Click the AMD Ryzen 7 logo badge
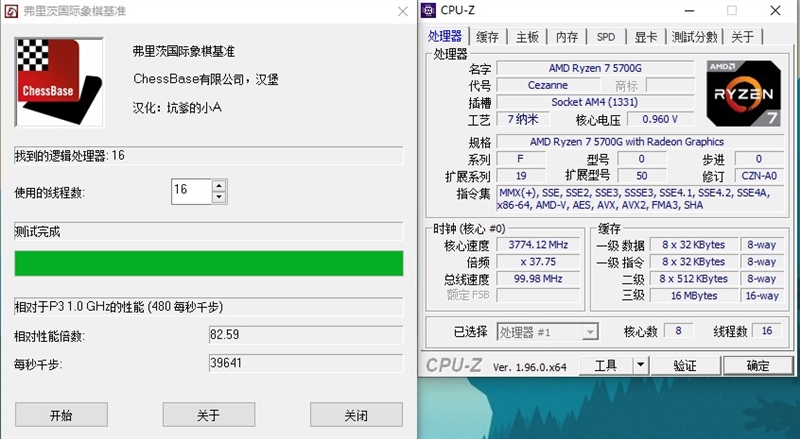The image size is (800, 439). (743, 93)
